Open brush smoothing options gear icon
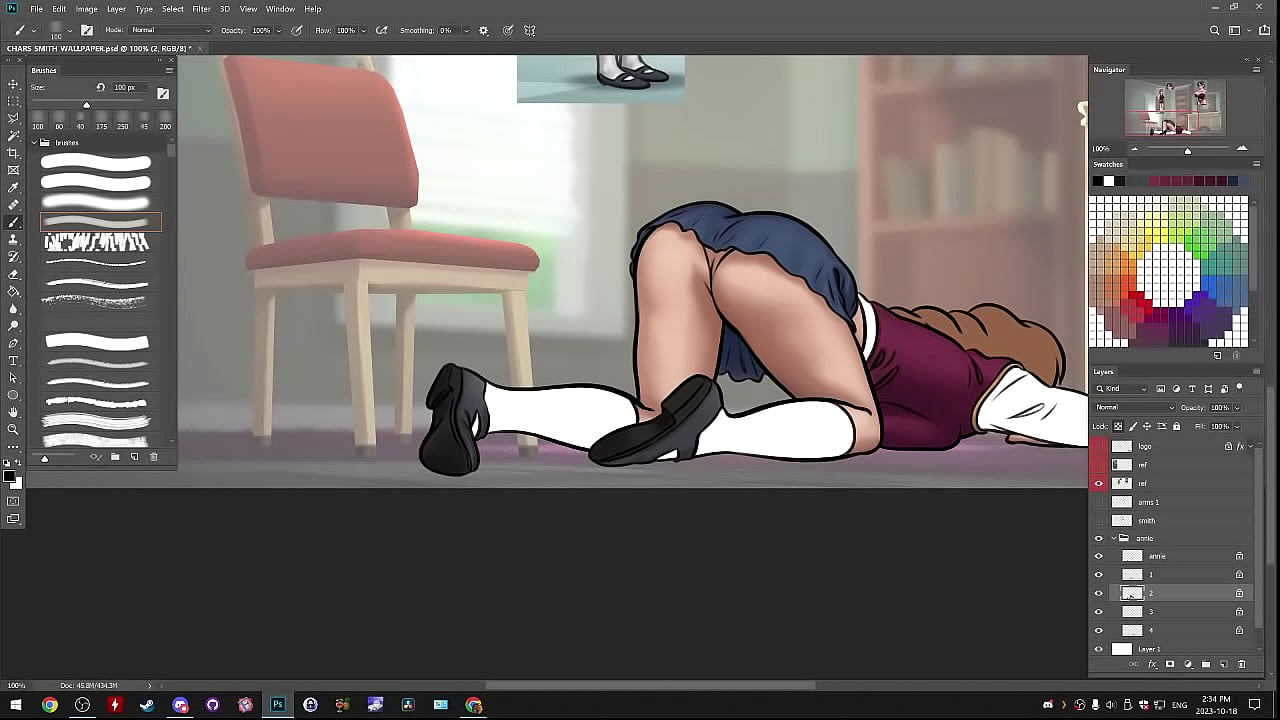The image size is (1280, 720). 484,31
